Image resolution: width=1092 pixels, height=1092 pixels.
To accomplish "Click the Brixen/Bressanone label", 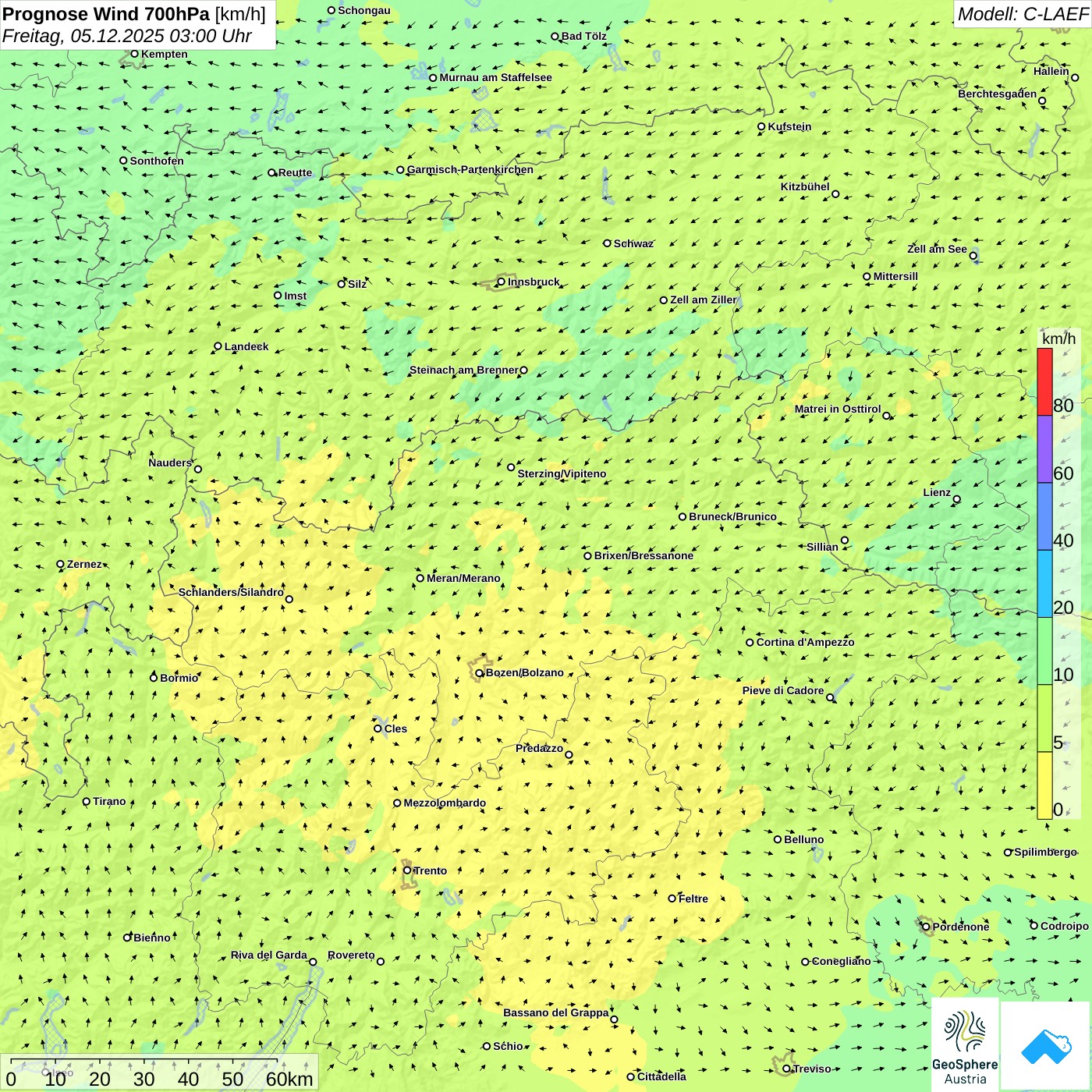I will [643, 555].
